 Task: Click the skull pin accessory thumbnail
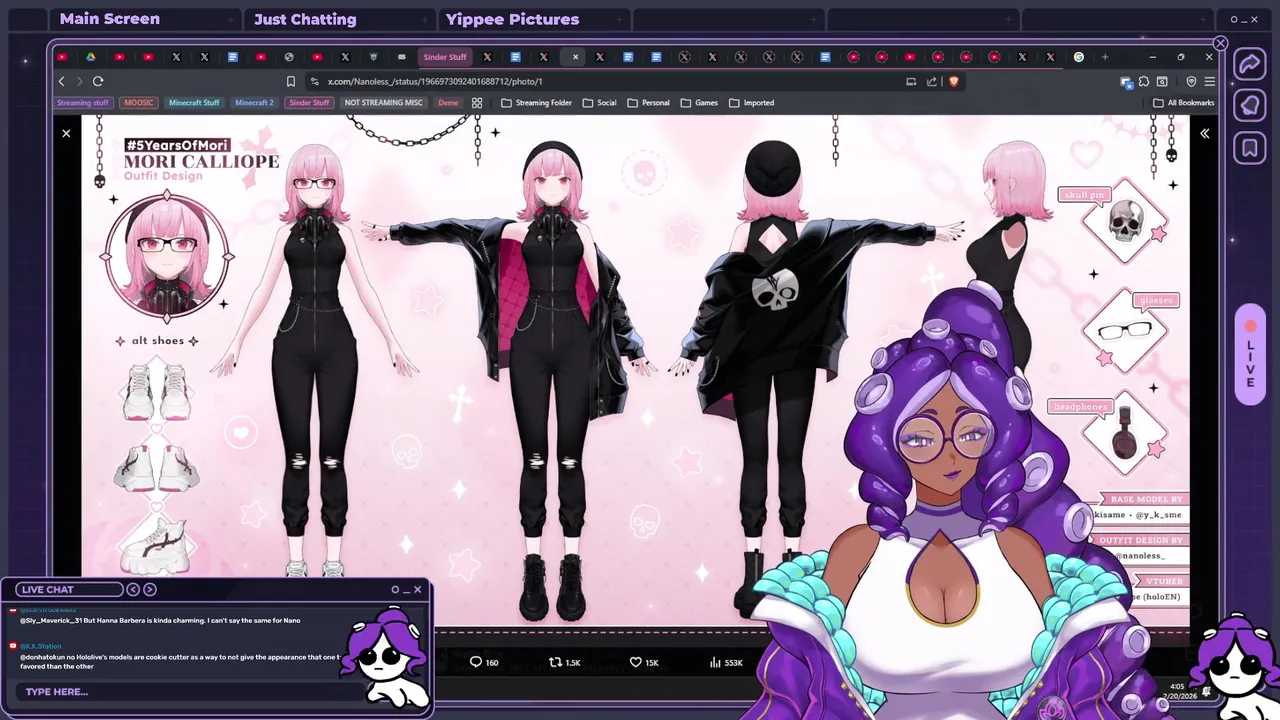1126,221
